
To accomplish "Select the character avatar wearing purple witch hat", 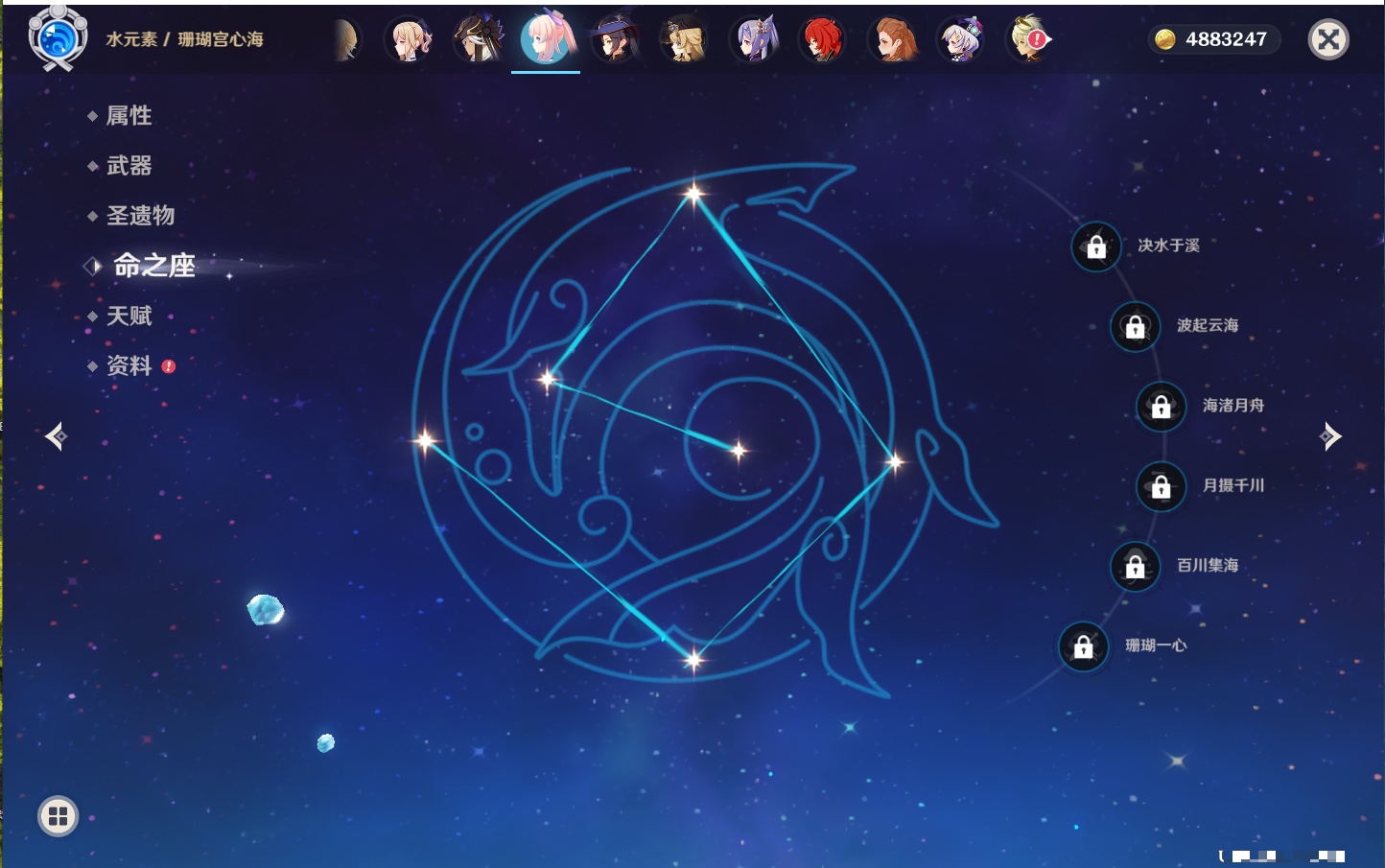I will [615, 40].
